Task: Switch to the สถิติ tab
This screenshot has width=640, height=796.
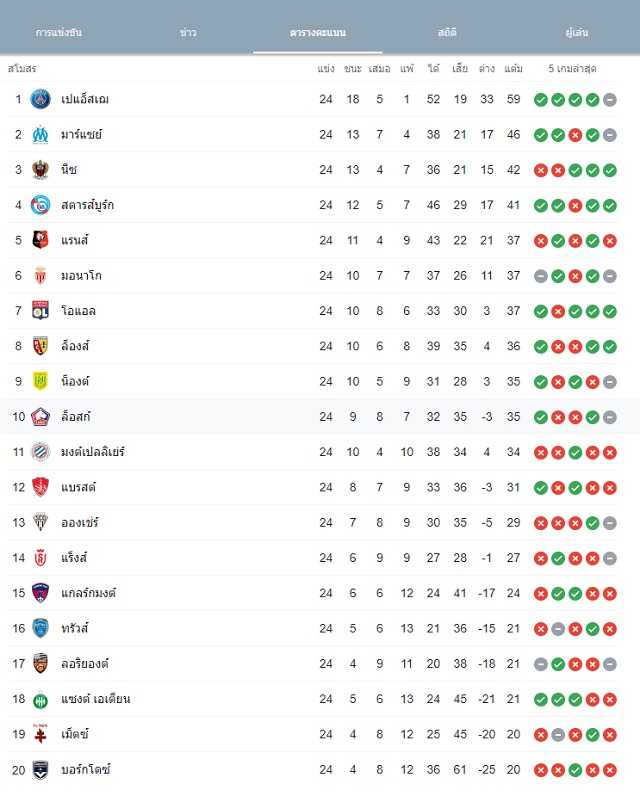Action: point(447,32)
